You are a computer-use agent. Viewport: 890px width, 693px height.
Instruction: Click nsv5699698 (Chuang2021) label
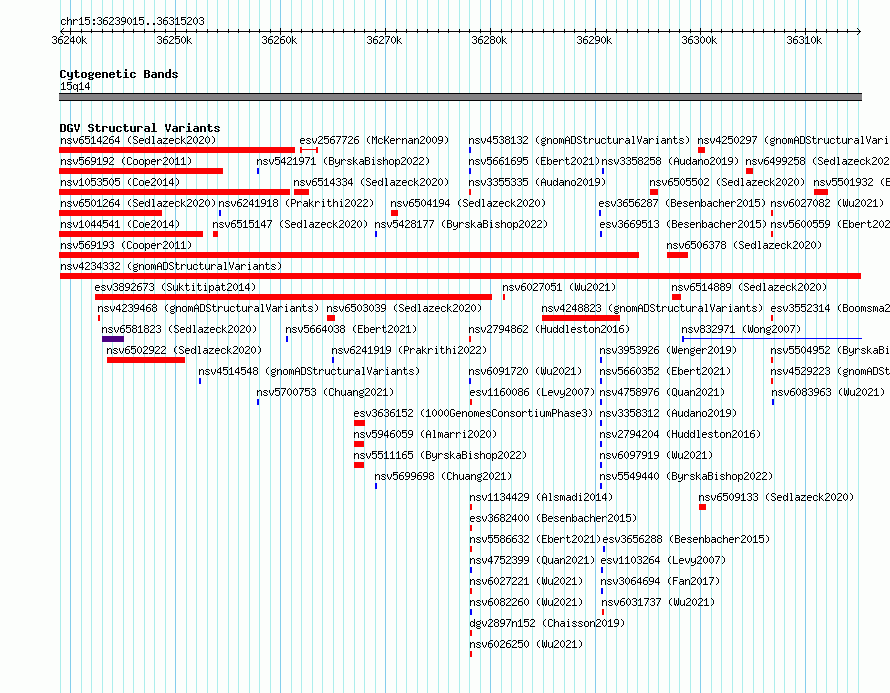tap(443, 476)
